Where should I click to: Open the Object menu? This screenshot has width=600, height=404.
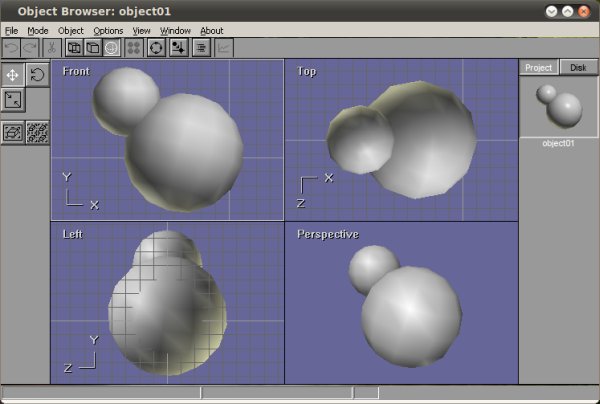point(70,31)
